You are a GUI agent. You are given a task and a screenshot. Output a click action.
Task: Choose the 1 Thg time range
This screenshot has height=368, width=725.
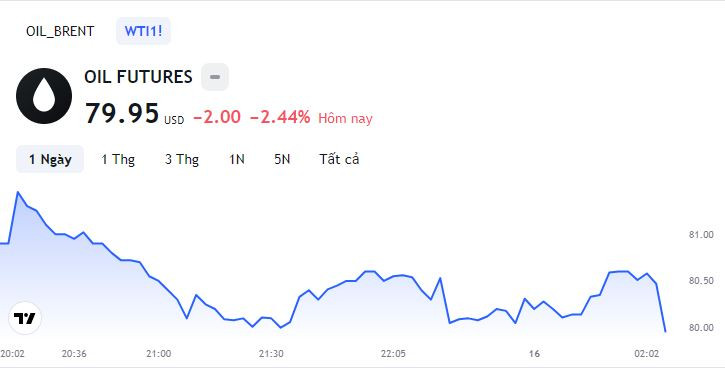coord(118,159)
